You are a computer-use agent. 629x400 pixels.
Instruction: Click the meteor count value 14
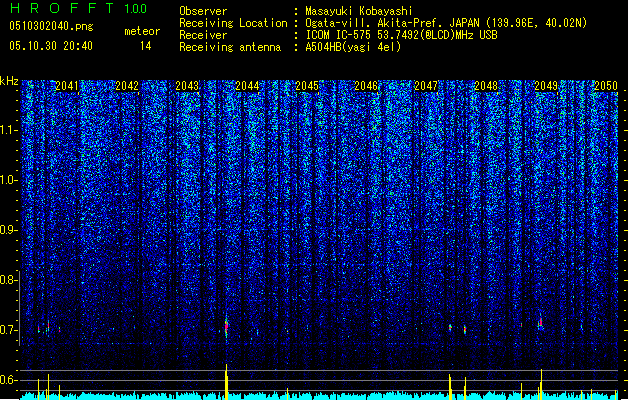point(146,46)
